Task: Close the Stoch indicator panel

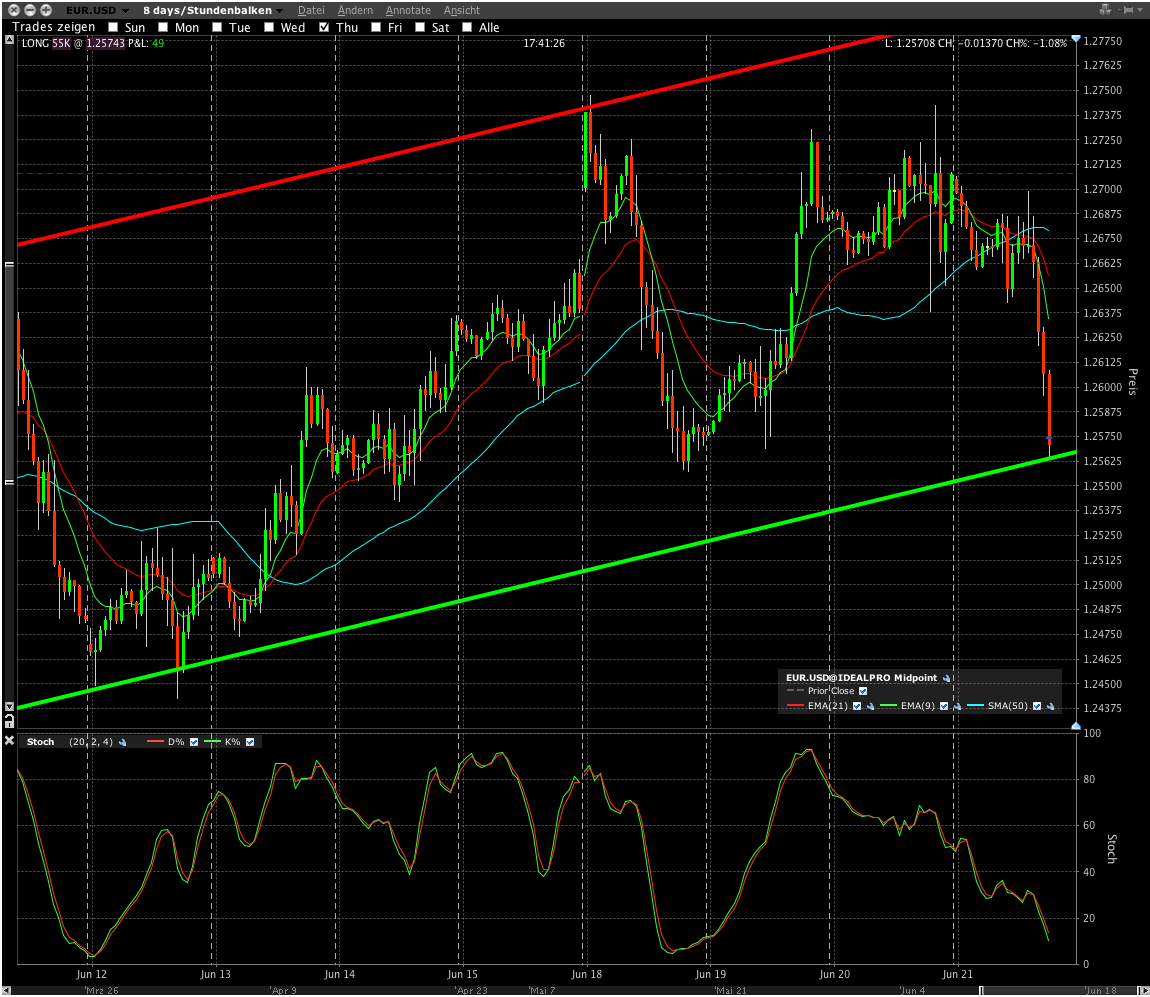Action: 10,741
